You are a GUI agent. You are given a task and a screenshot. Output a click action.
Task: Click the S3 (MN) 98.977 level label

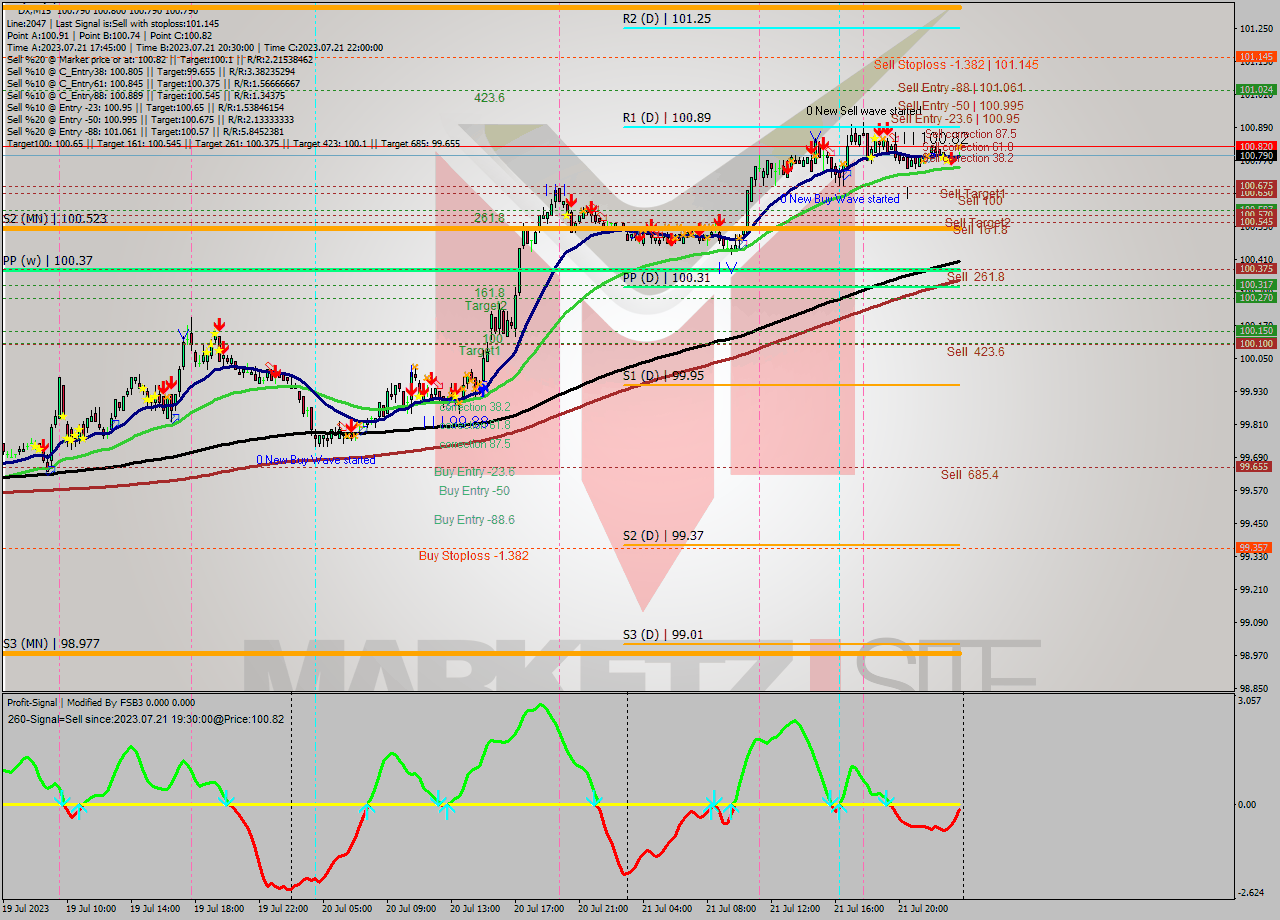[x=51, y=644]
